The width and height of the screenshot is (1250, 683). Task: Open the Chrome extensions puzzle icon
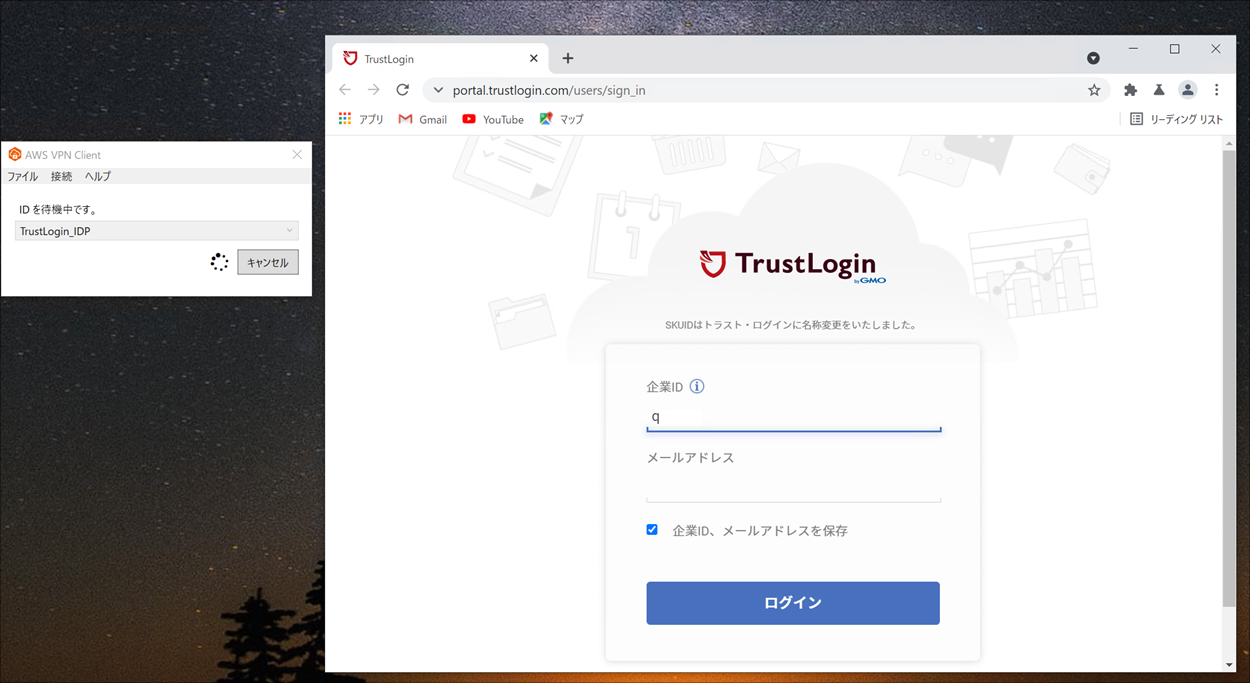pos(1131,90)
